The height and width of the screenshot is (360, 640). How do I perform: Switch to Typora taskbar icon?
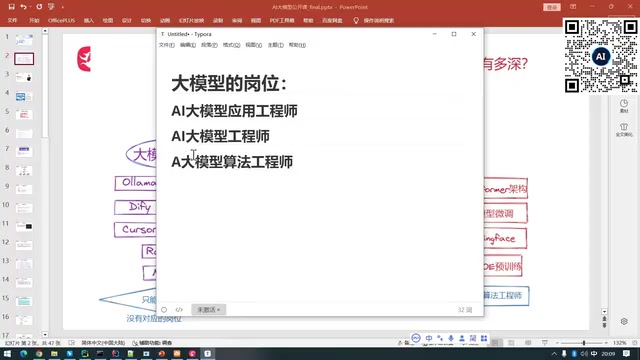[208, 353]
